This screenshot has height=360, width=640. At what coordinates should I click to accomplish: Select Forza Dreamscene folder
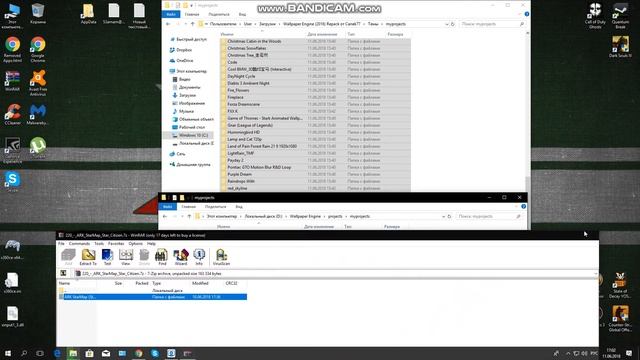pyautogui.click(x=243, y=104)
